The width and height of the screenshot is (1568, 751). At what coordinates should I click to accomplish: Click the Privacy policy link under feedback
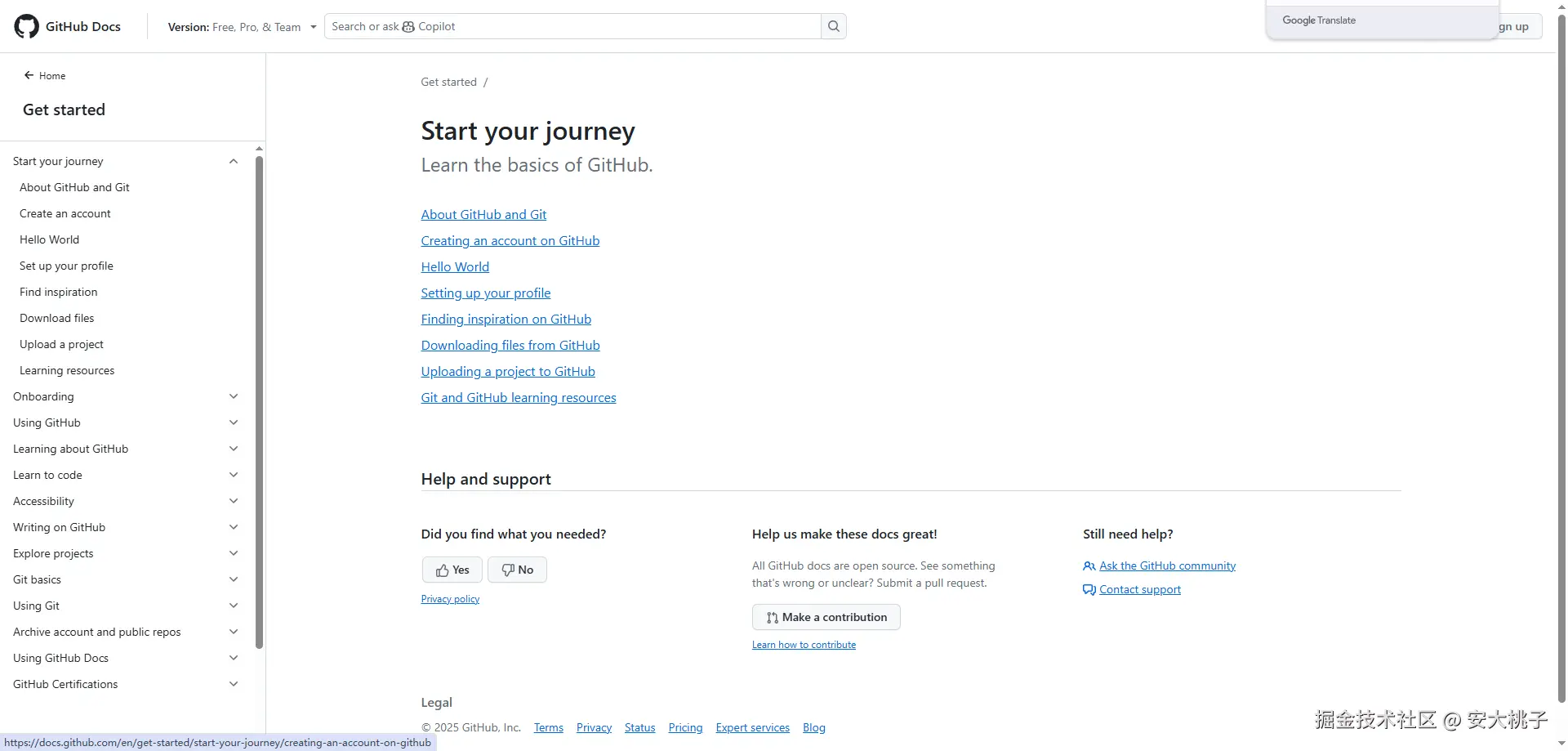(450, 599)
